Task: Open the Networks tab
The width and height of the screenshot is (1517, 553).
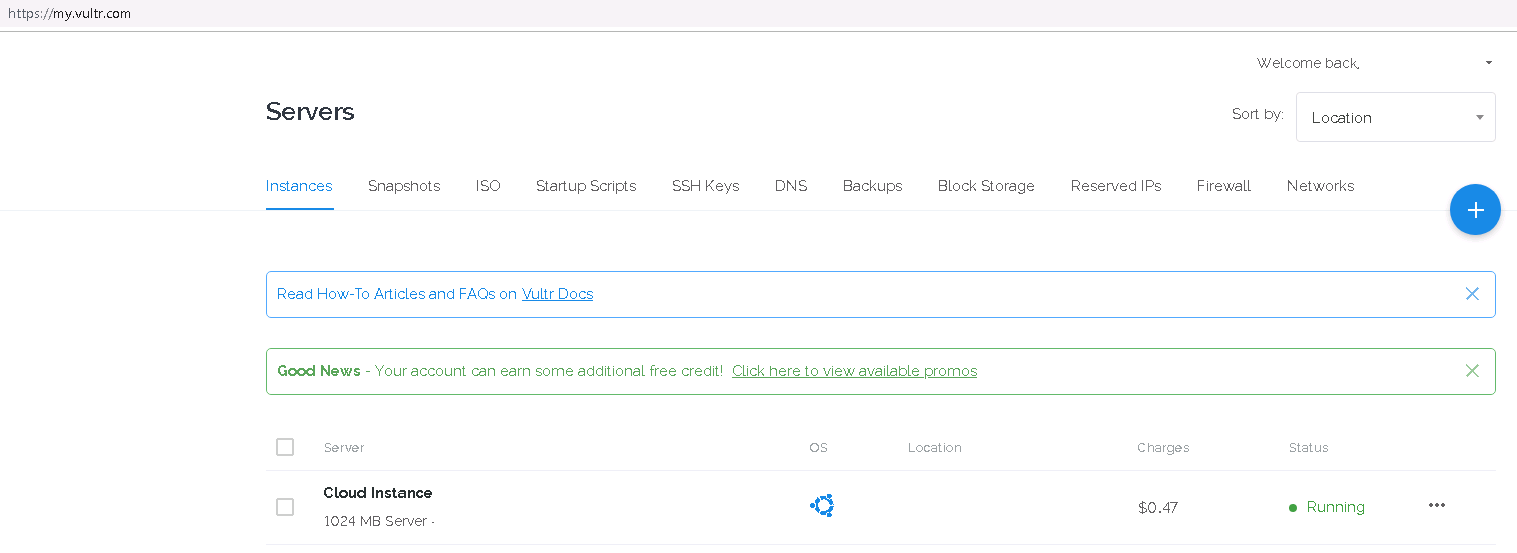Action: click(1320, 186)
